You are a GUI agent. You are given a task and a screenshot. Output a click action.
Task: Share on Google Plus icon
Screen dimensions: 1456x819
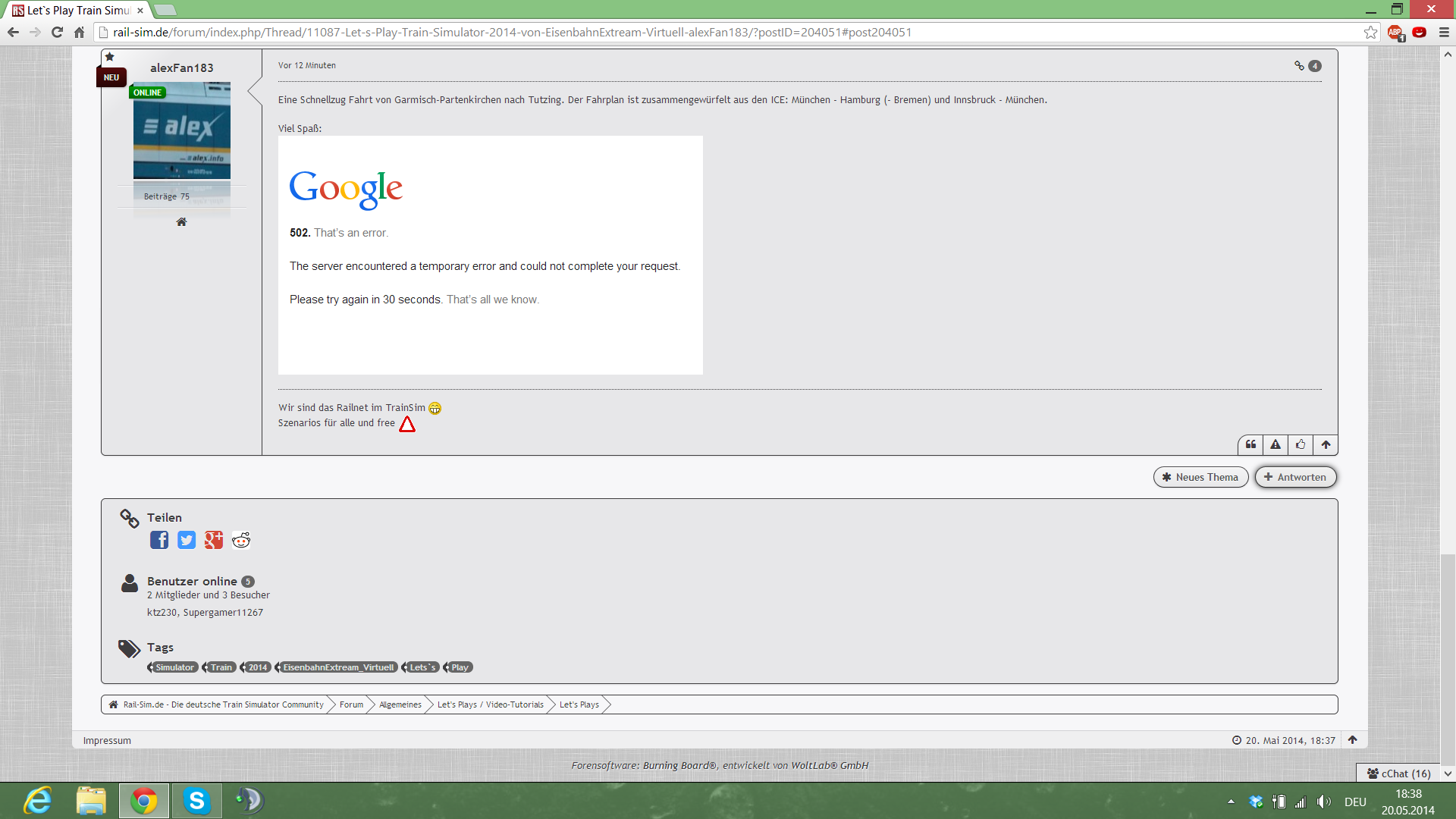[x=214, y=540]
